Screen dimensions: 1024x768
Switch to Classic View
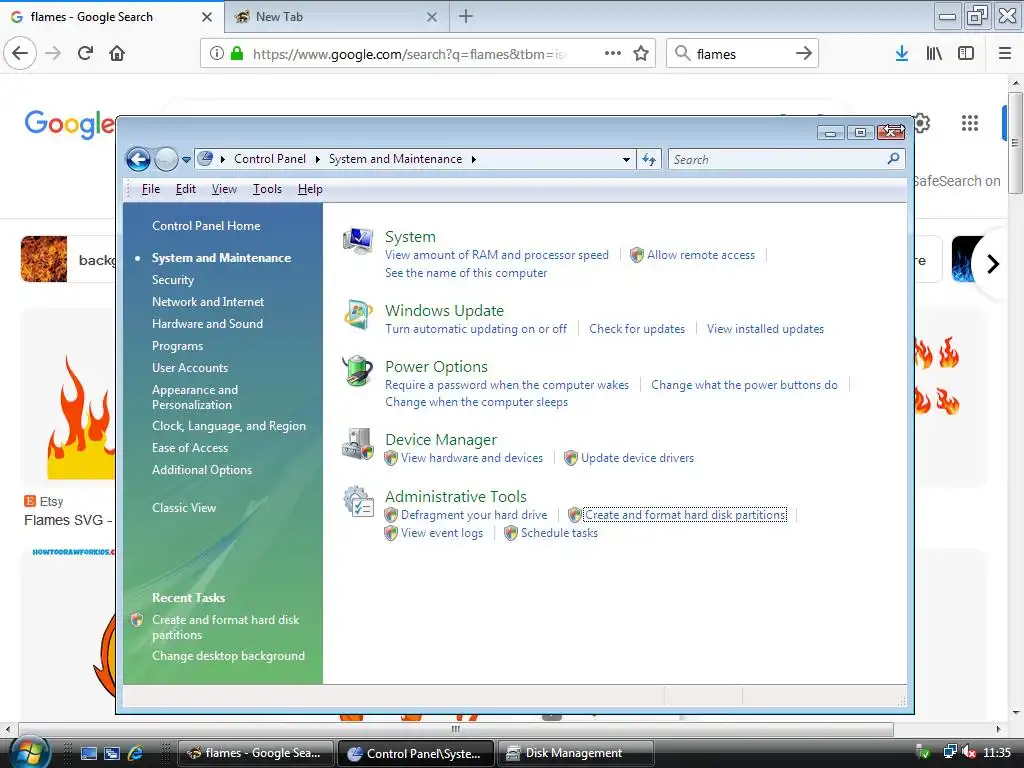[184, 507]
